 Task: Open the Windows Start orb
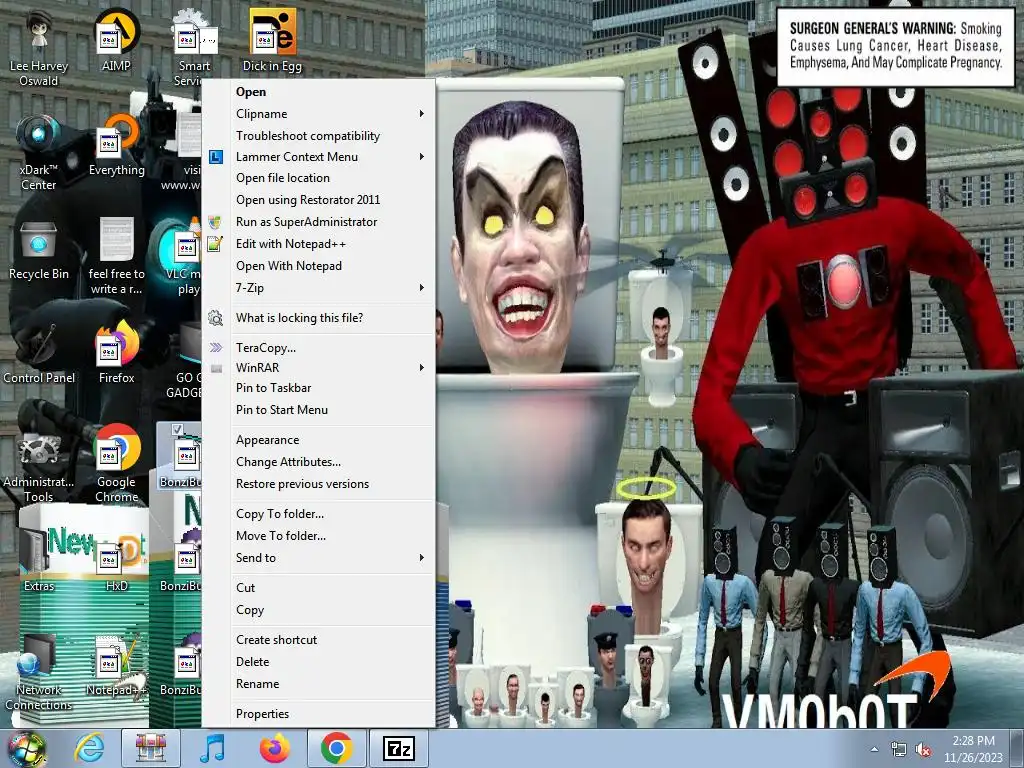(26, 748)
